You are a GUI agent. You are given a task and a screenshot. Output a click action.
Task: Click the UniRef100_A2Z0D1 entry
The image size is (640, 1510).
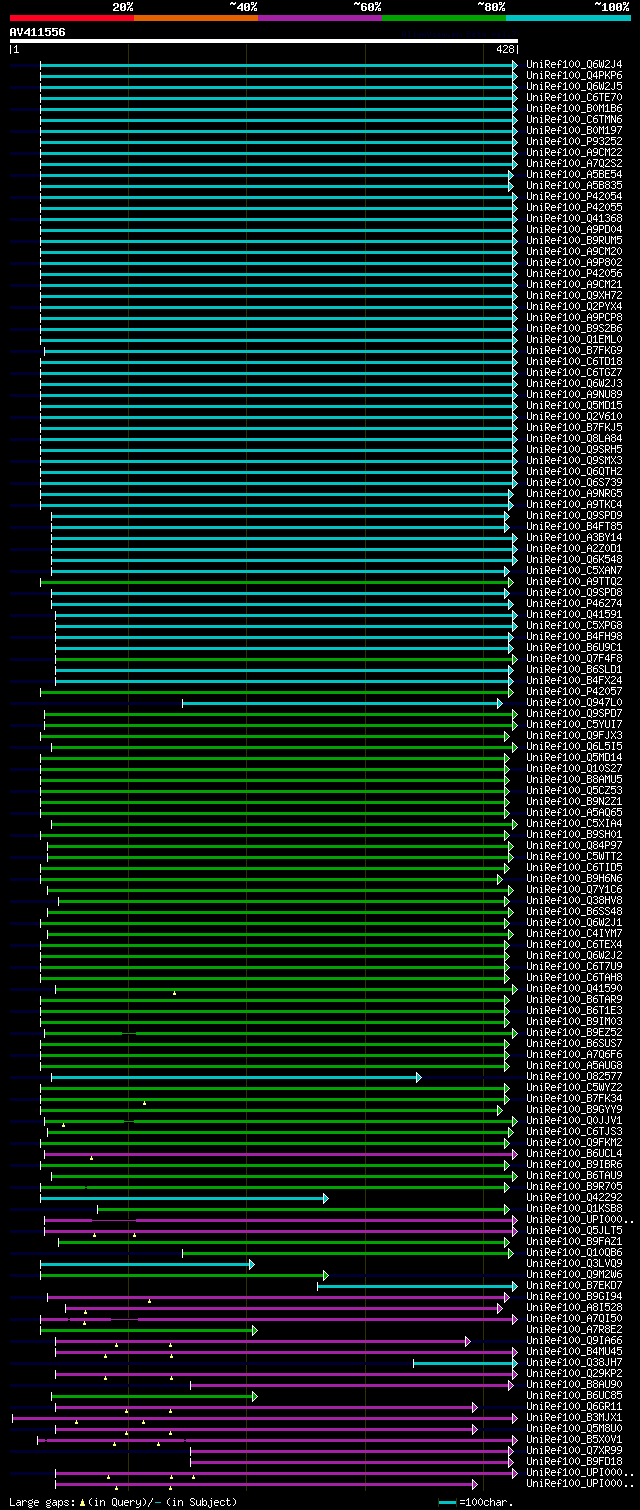574,549
